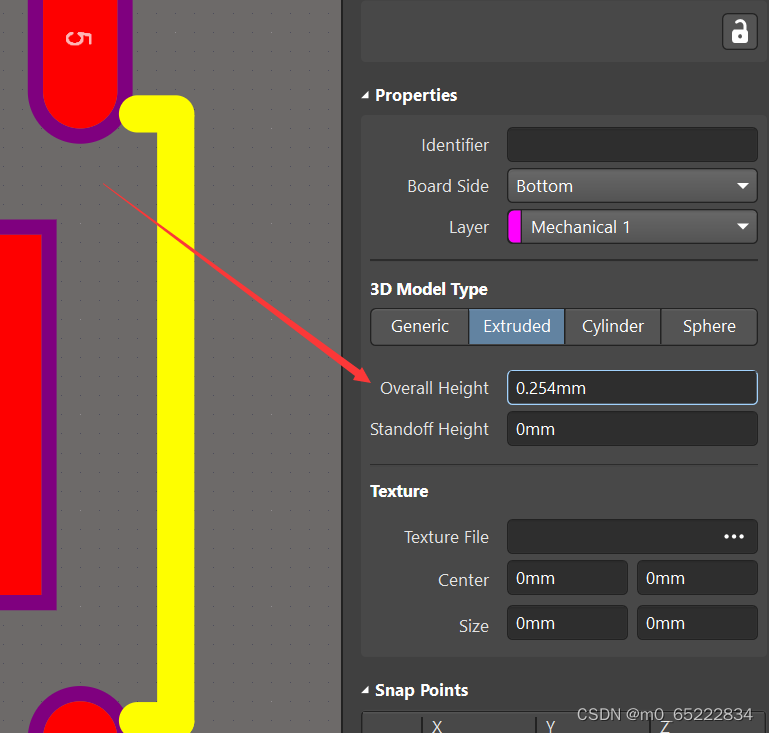This screenshot has height=733, width=769.
Task: Click second Center value field
Action: (x=697, y=578)
